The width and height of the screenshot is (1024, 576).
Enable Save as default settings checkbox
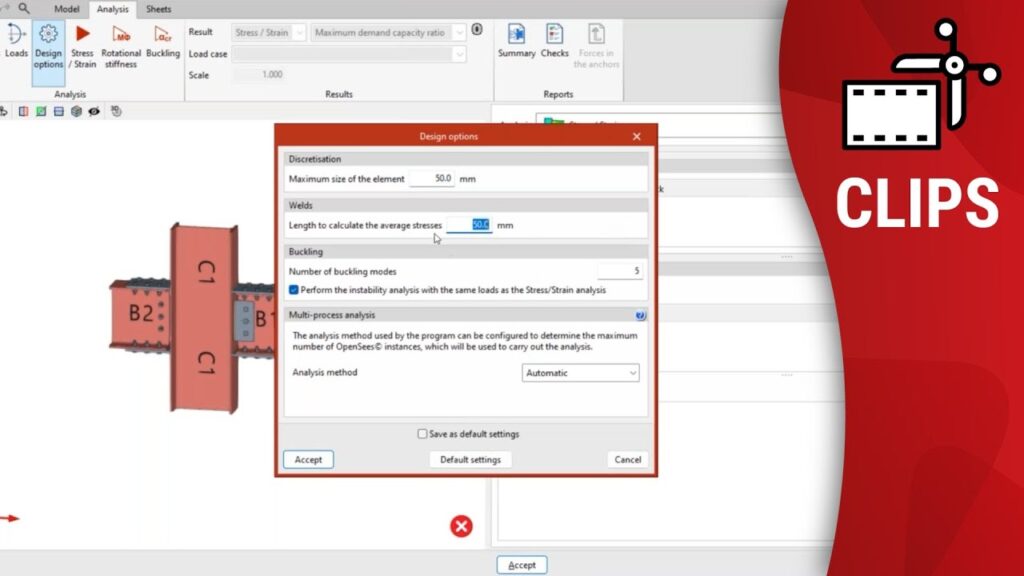(422, 434)
